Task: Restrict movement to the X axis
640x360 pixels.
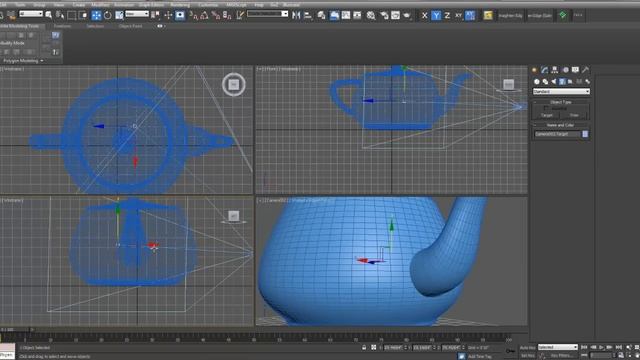Action: (424, 16)
